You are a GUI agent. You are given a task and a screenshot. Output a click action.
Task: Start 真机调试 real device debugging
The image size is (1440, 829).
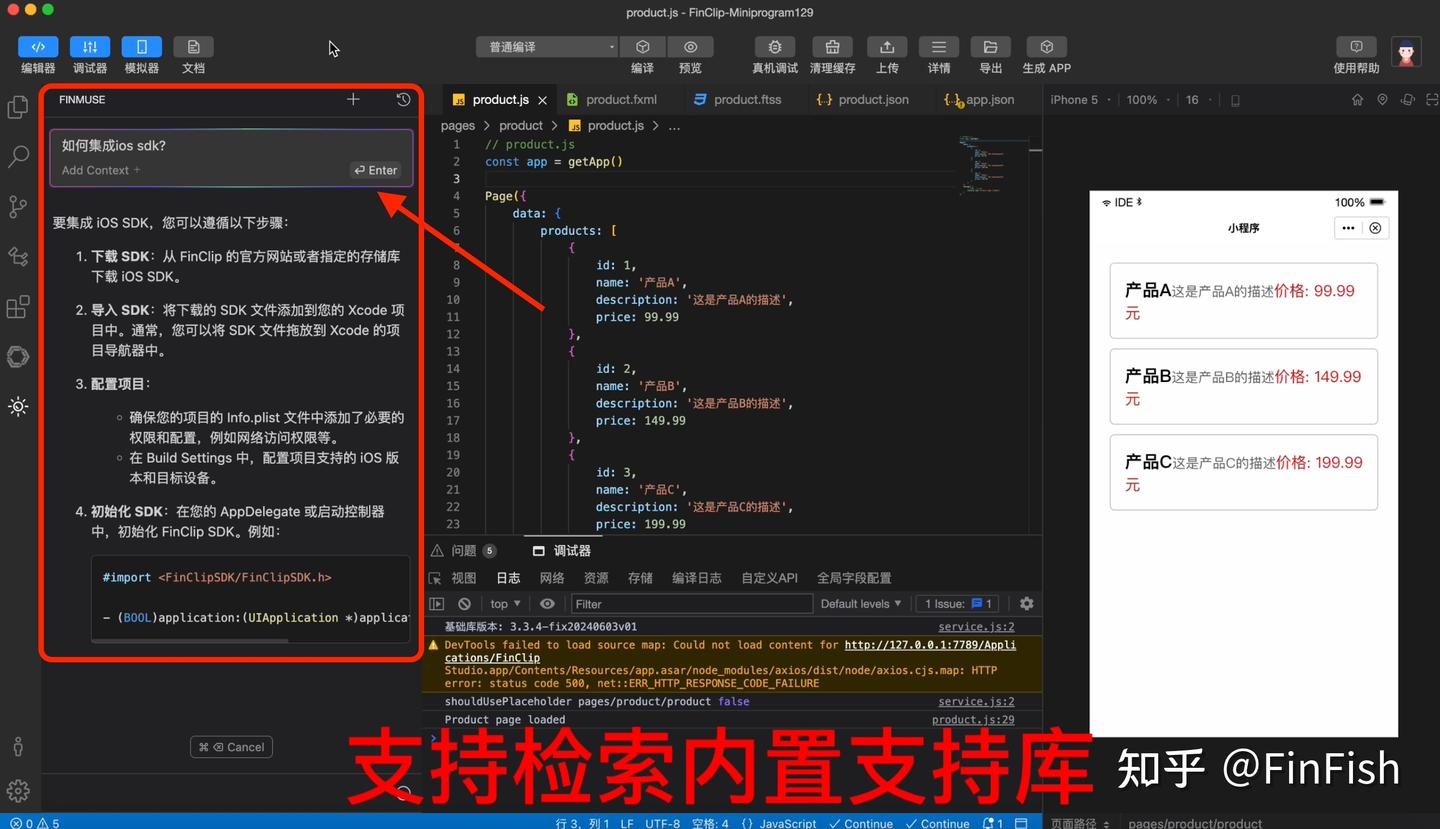pos(775,47)
